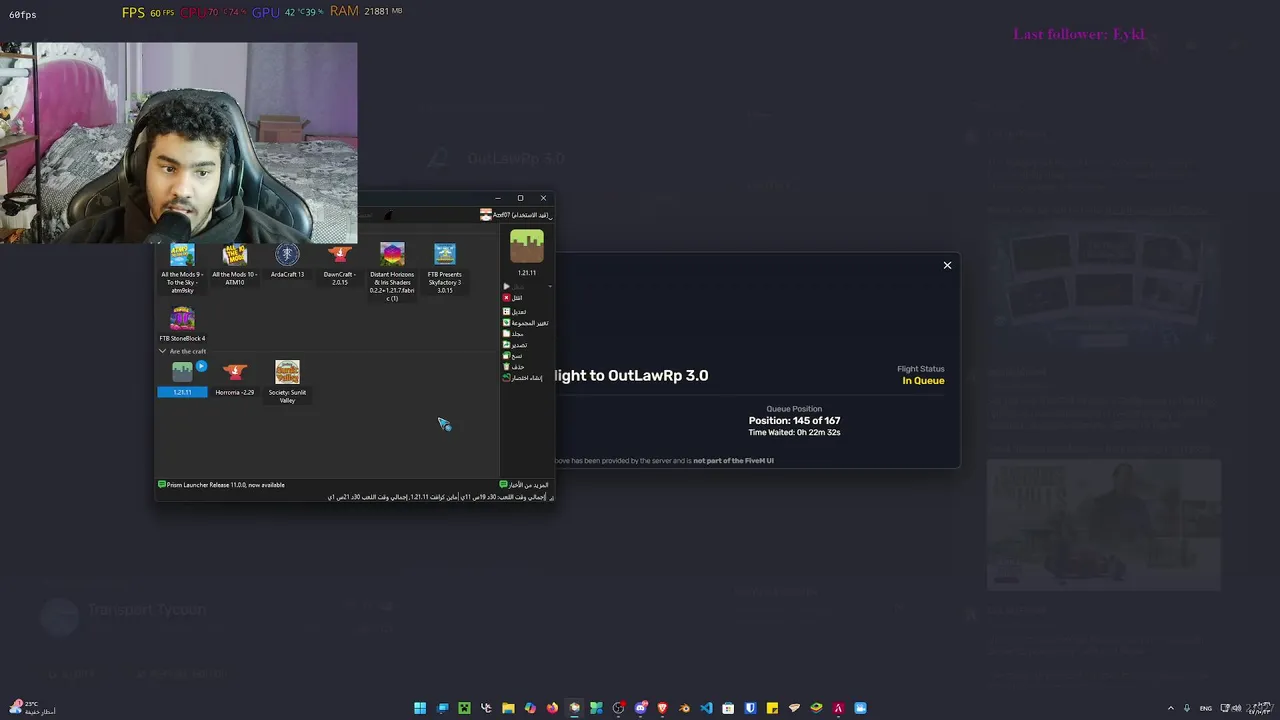The height and width of the screenshot is (720, 1280).
Task: Select the ArdaCraft 13 instance icon
Action: click(287, 254)
